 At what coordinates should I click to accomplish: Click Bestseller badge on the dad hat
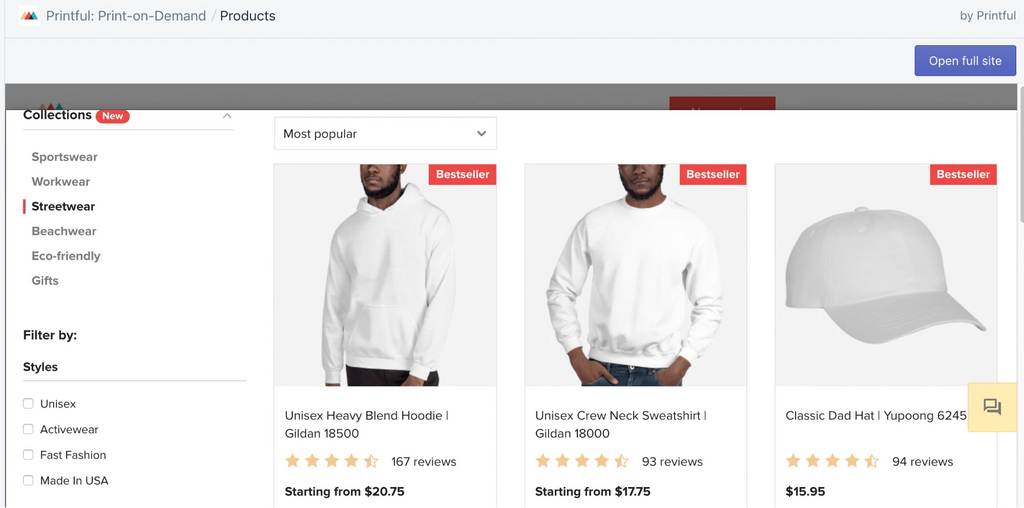click(x=962, y=174)
